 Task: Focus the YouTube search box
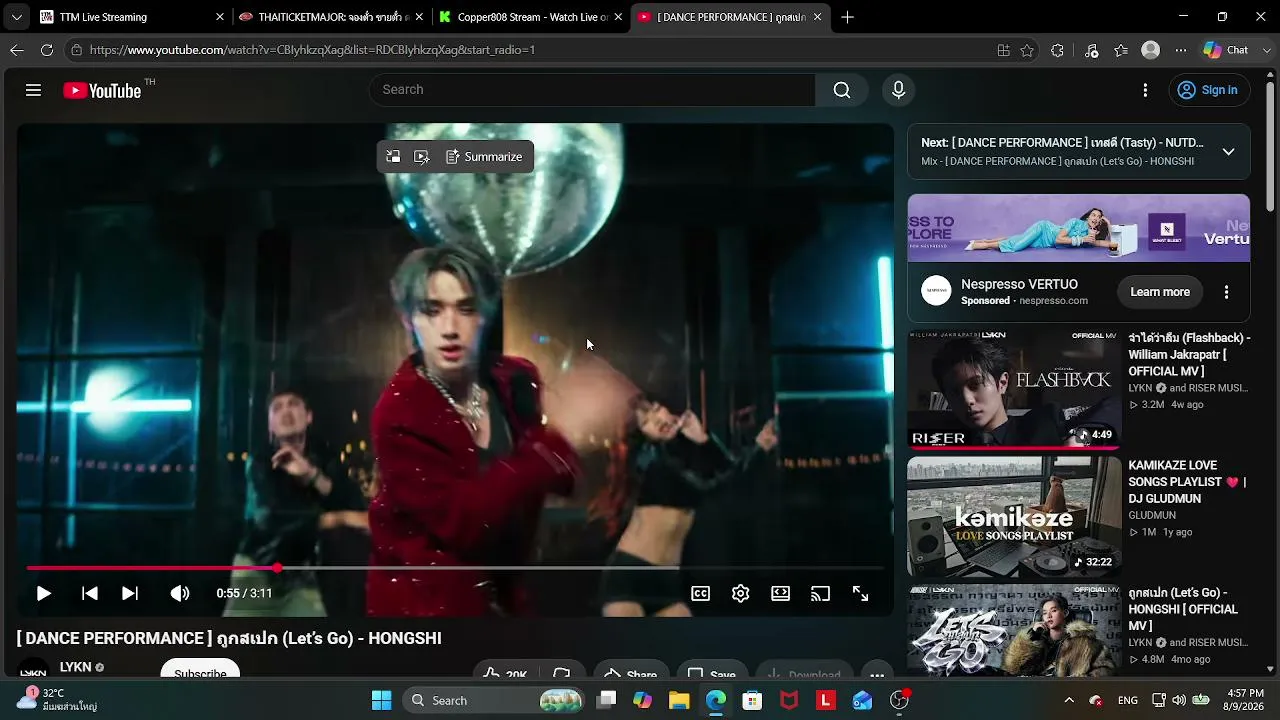point(592,90)
